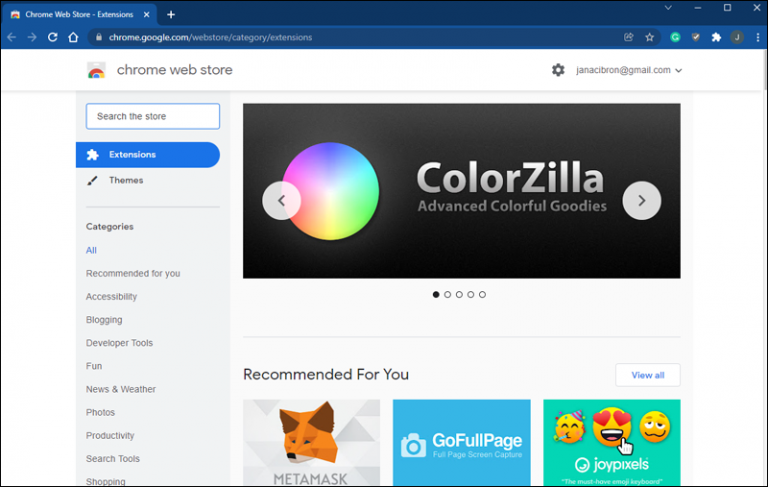
Task: Open the browser home page icon
Action: click(73, 37)
